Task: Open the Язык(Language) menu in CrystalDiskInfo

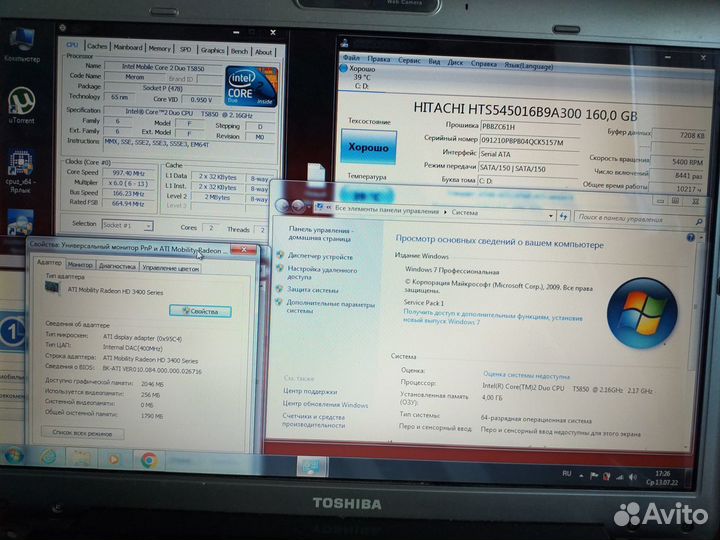Action: click(529, 66)
